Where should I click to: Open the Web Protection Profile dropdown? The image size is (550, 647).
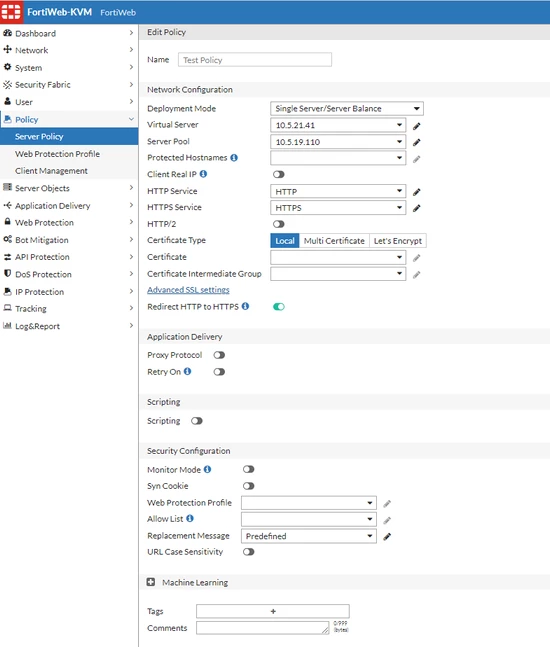coord(309,503)
